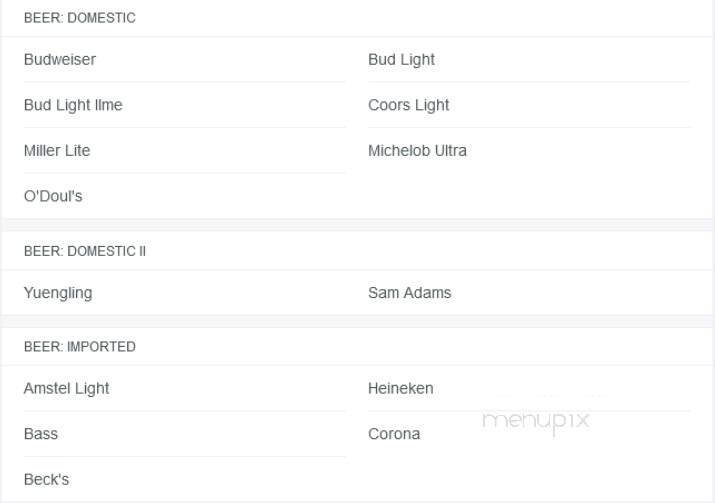The width and height of the screenshot is (715, 503).
Task: Select the Miller Lite item
Action: click(x=57, y=151)
